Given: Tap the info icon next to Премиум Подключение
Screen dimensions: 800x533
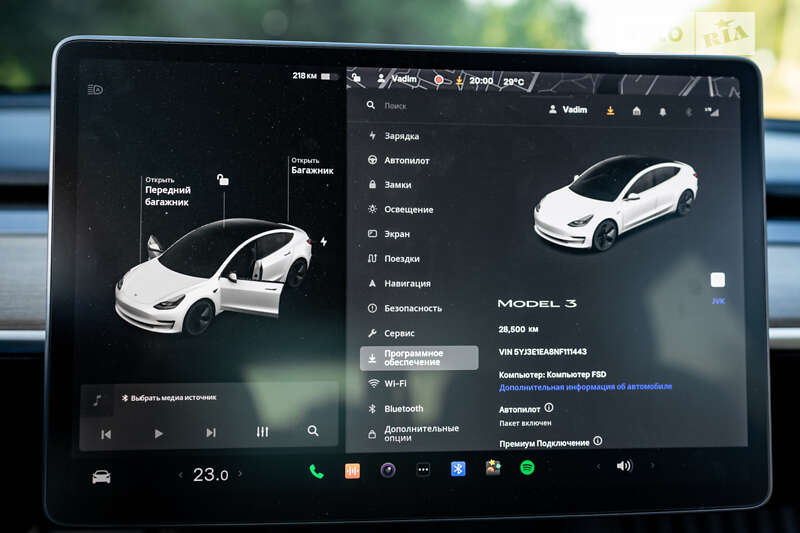Looking at the screenshot, I should (597, 441).
